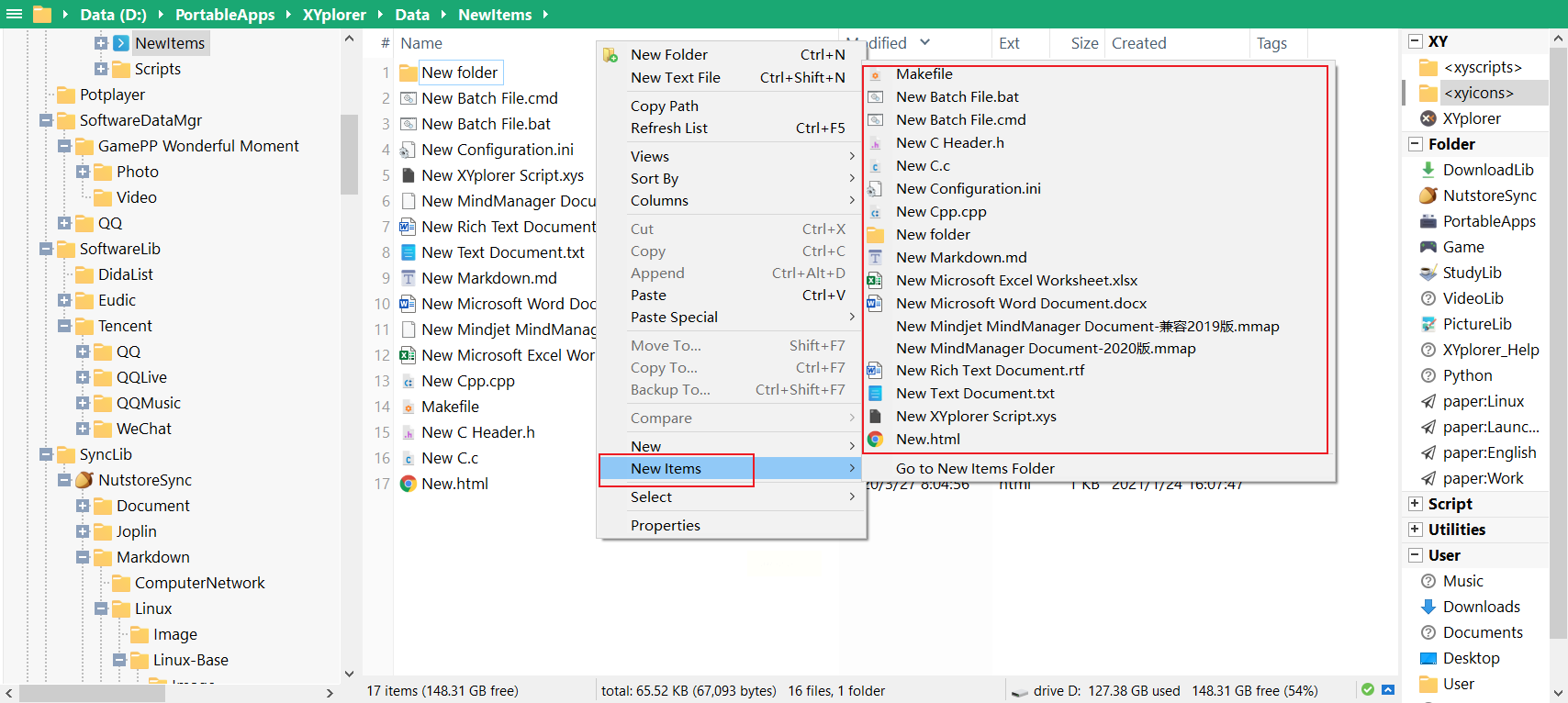Click Go to New Items Folder
The image size is (1568, 703).
click(x=974, y=468)
